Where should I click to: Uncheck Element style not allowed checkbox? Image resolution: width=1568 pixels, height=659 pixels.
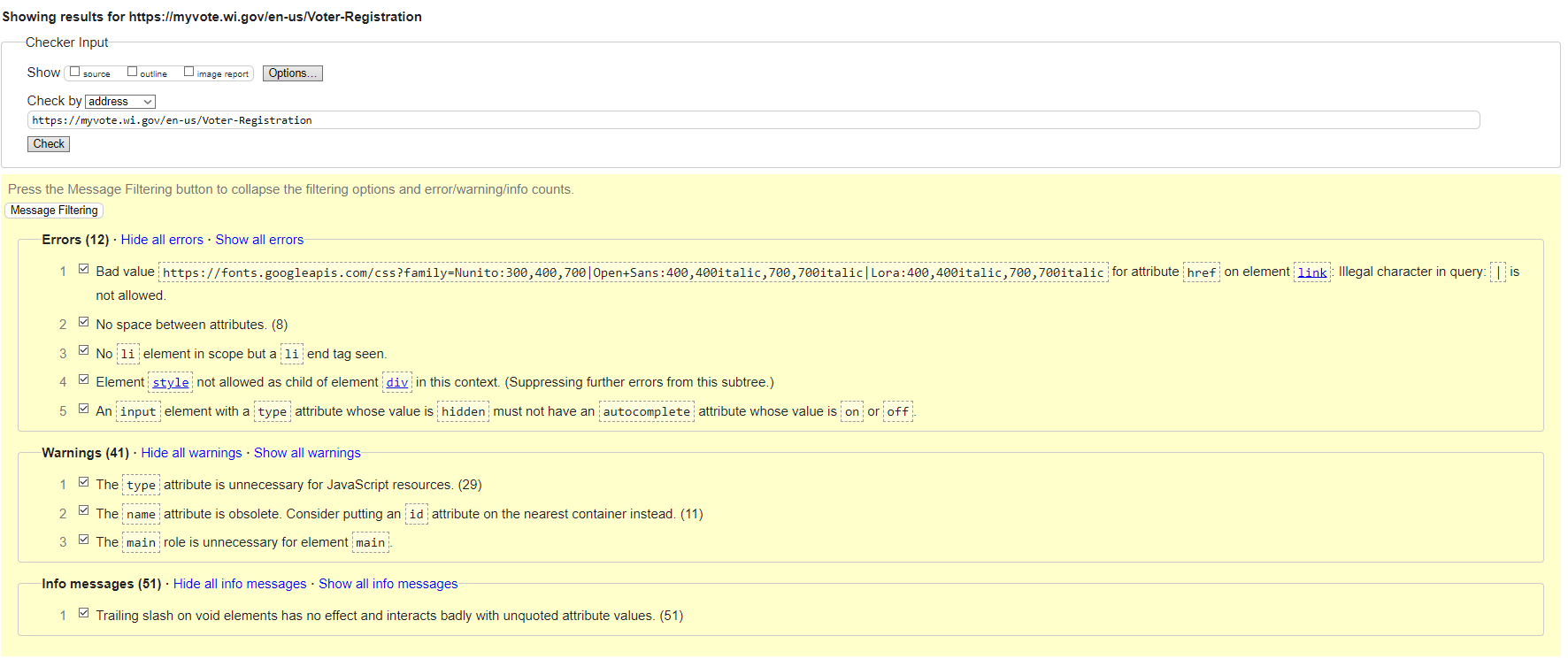pyautogui.click(x=84, y=379)
